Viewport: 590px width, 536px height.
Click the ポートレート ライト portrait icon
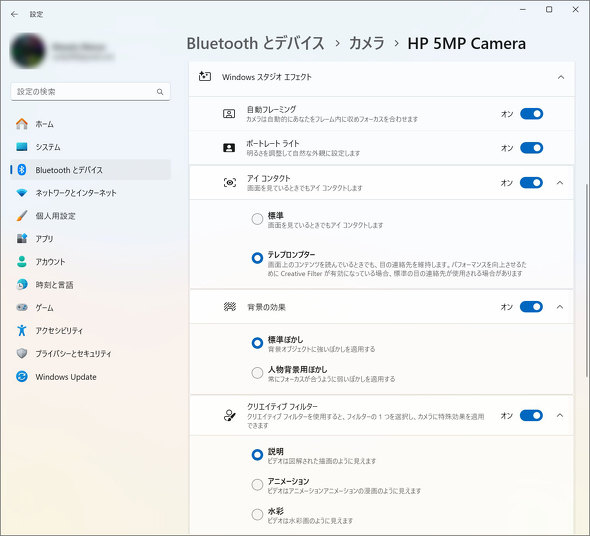coord(229,148)
